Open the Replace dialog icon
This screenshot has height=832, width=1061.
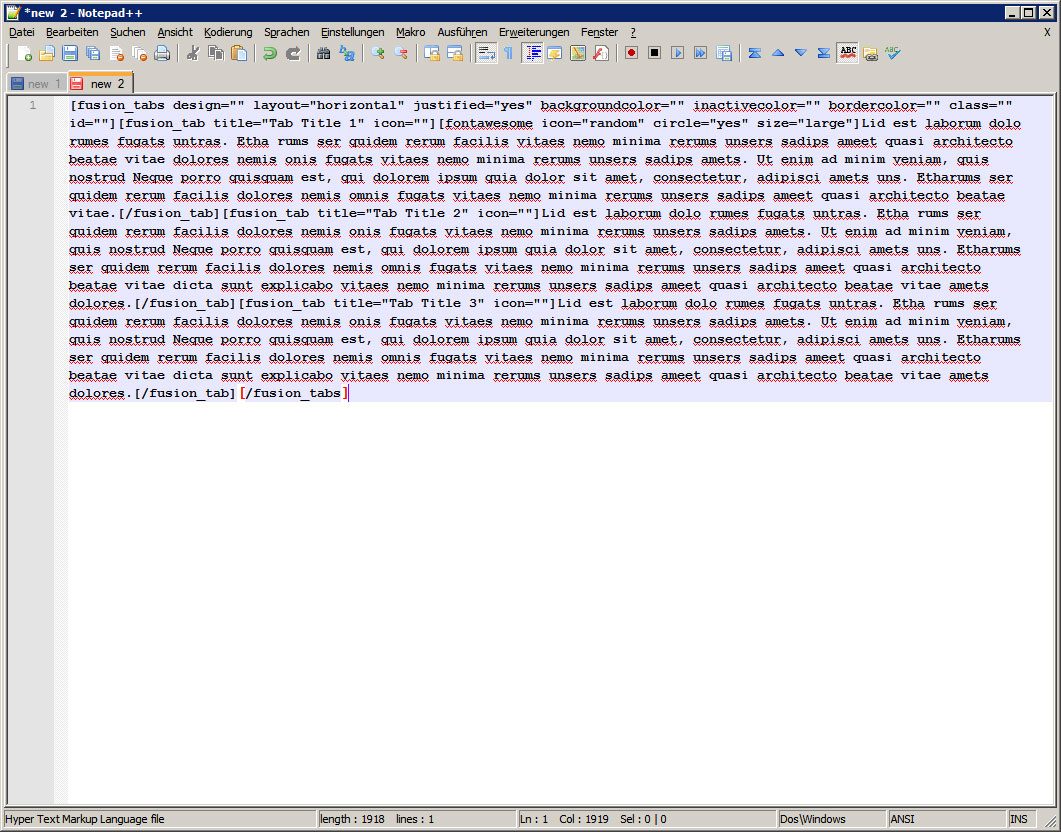coord(346,53)
